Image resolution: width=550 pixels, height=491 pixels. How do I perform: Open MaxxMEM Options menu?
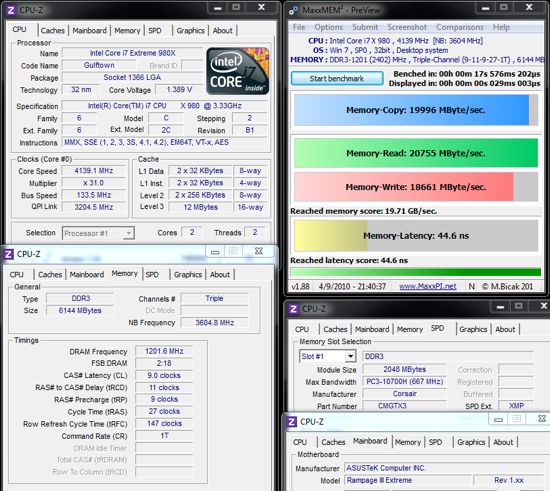pos(329,27)
